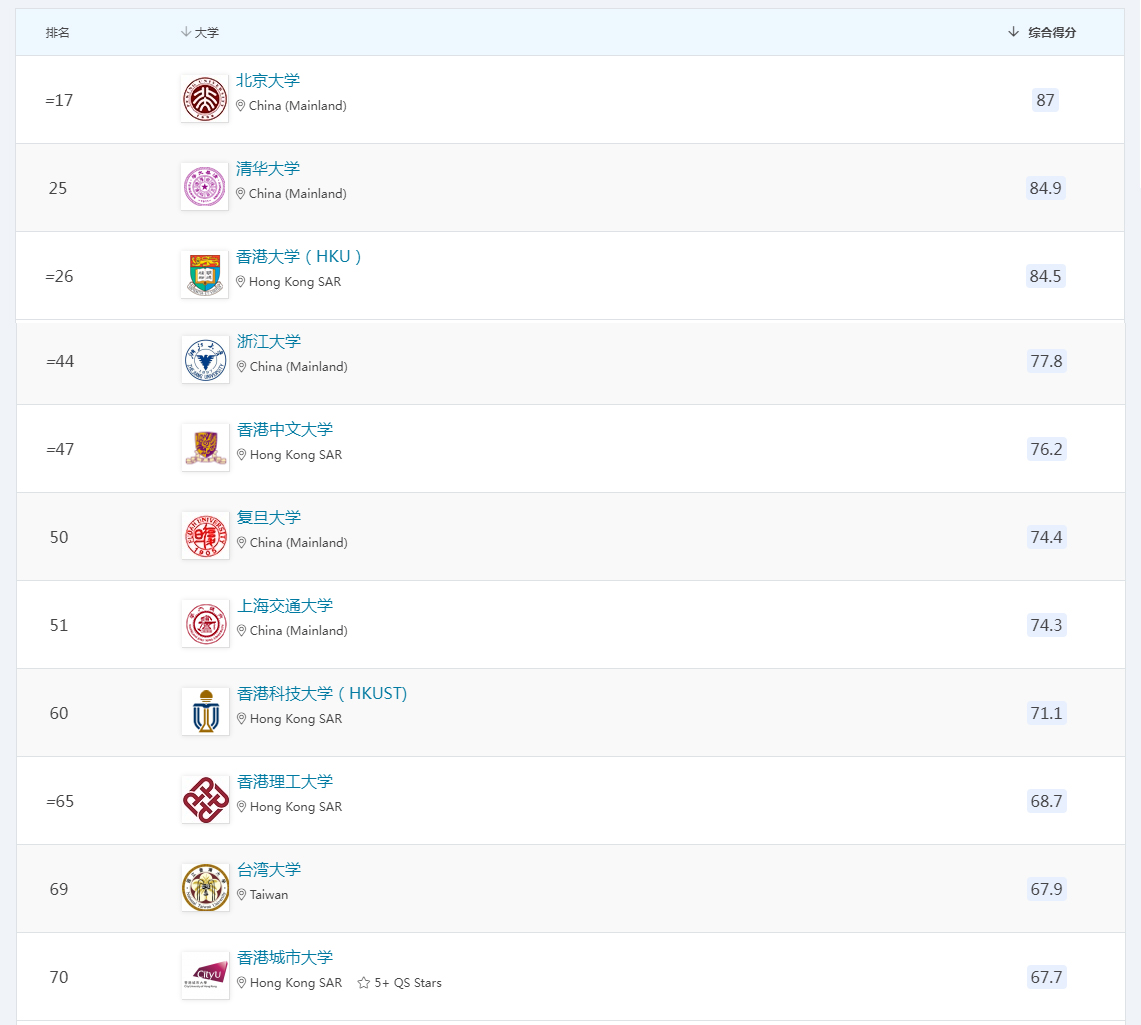Click the Tsinghua University logo
1141x1025 pixels.
tap(204, 187)
